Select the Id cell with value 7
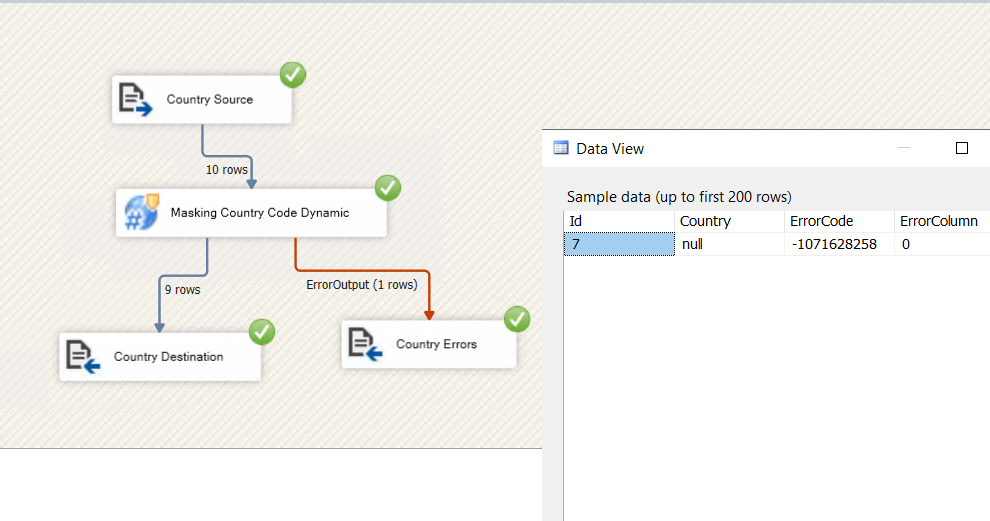Screen dimensions: 990x521 point(618,244)
